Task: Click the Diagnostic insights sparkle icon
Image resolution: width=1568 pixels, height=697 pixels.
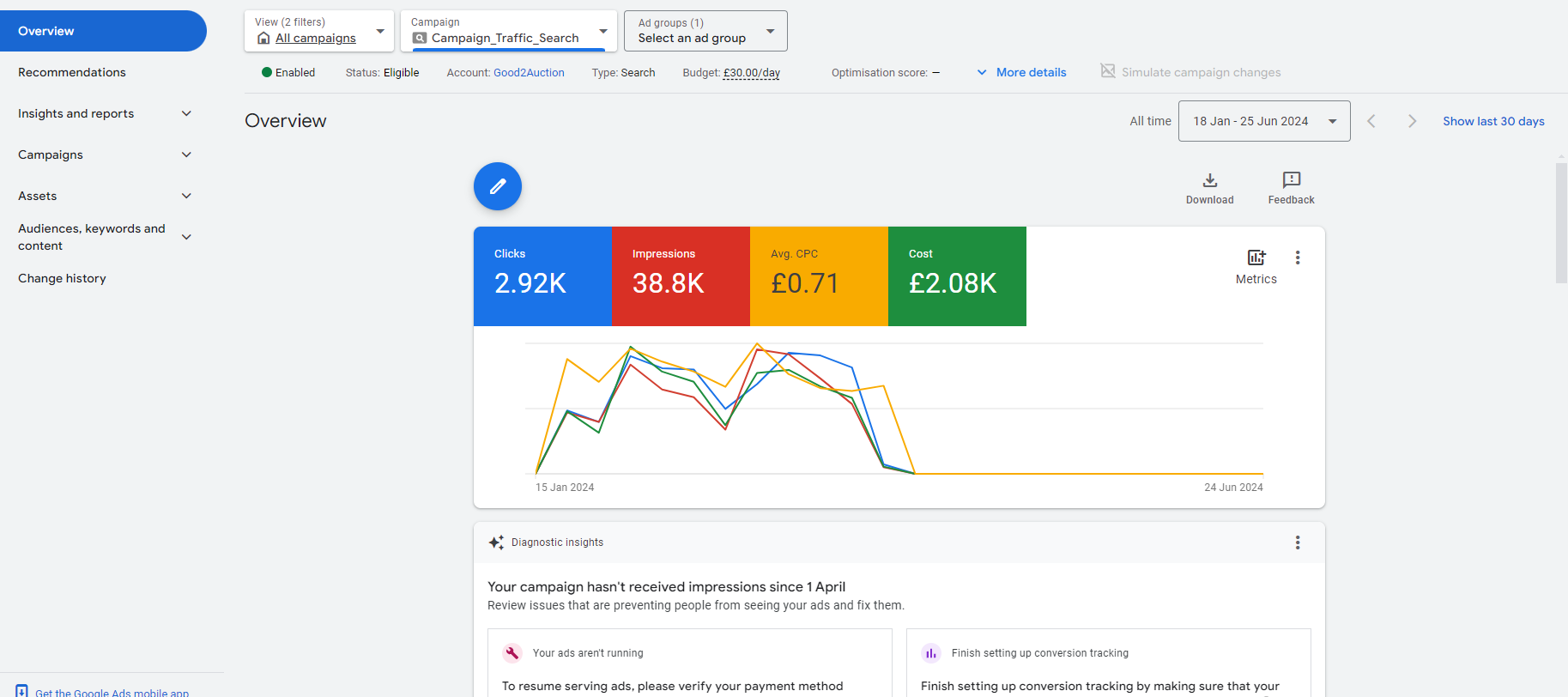Action: point(496,542)
